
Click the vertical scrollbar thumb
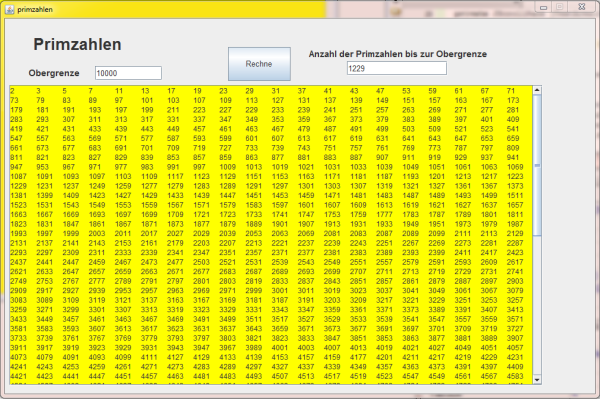click(x=537, y=165)
